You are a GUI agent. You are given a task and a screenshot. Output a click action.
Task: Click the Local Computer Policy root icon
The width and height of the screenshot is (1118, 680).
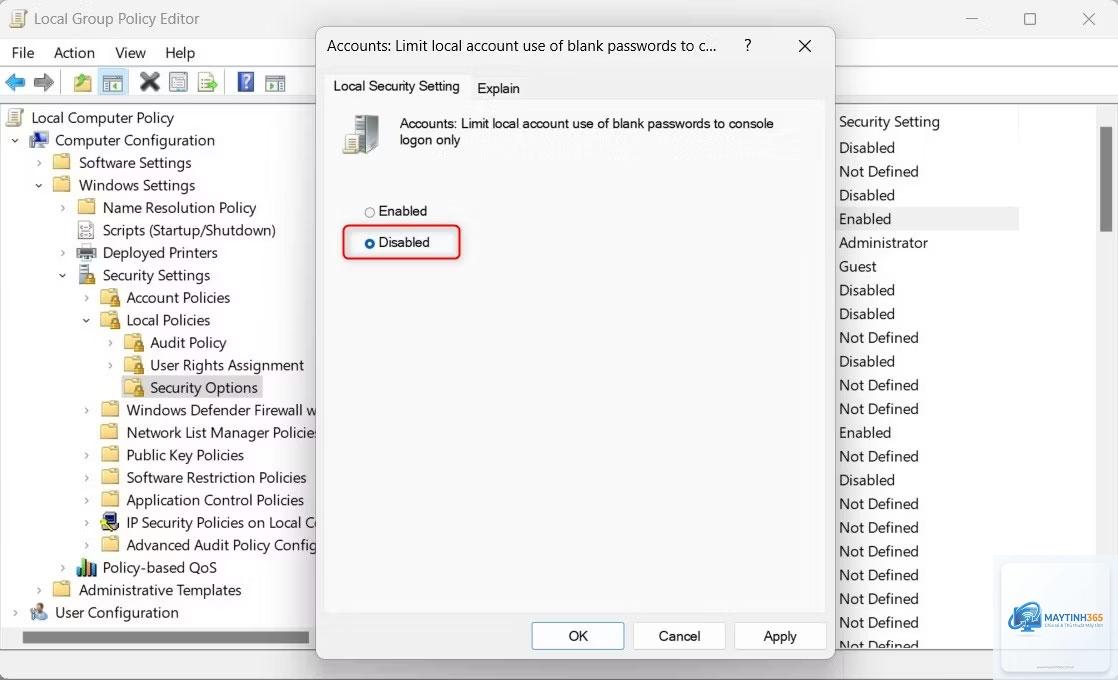15,118
